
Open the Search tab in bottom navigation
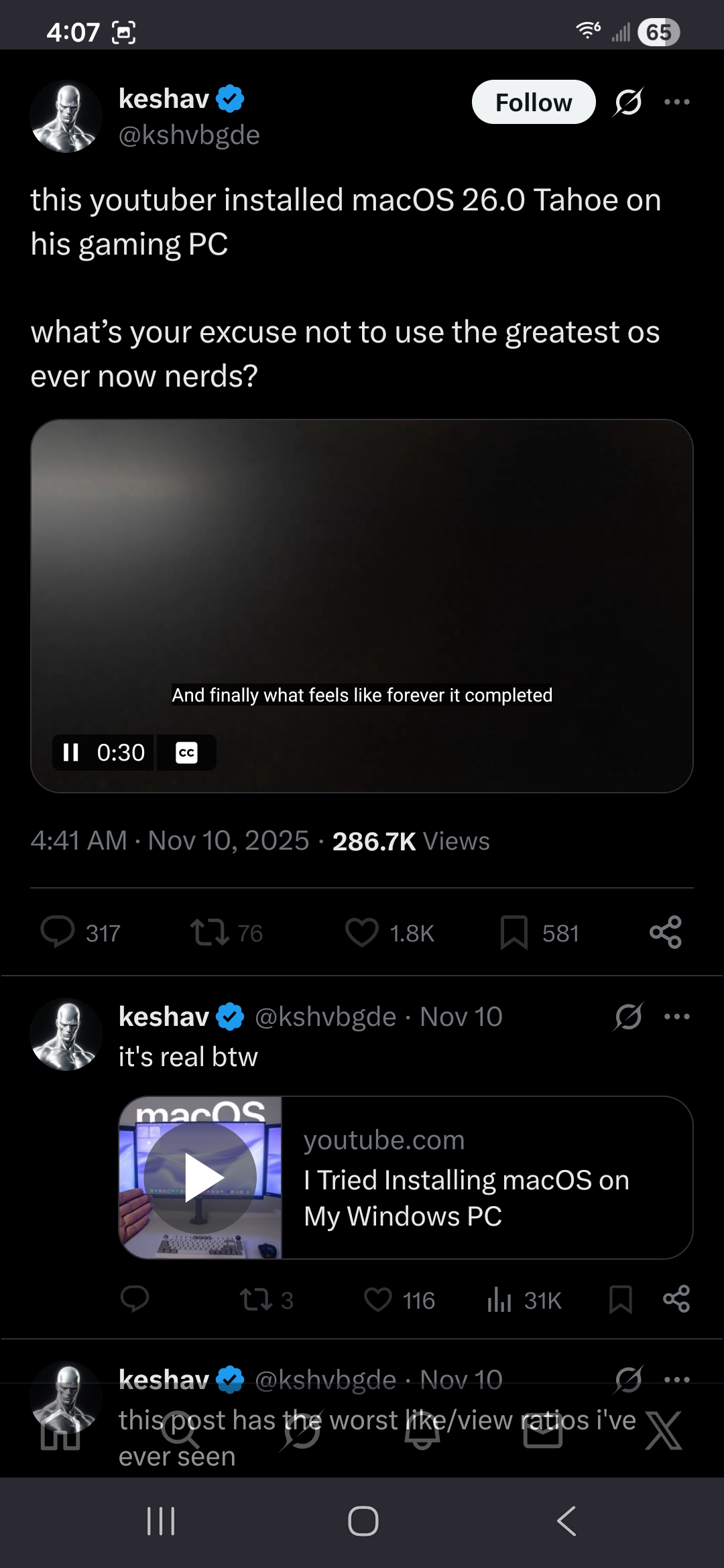(180, 1433)
